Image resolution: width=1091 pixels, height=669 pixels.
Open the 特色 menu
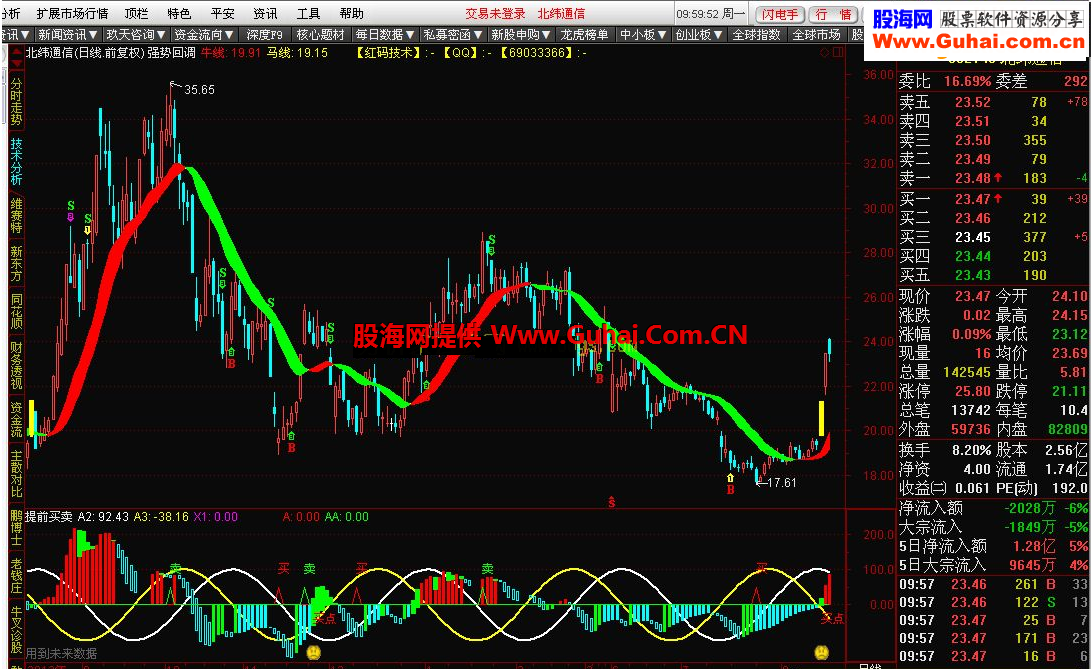coord(180,14)
